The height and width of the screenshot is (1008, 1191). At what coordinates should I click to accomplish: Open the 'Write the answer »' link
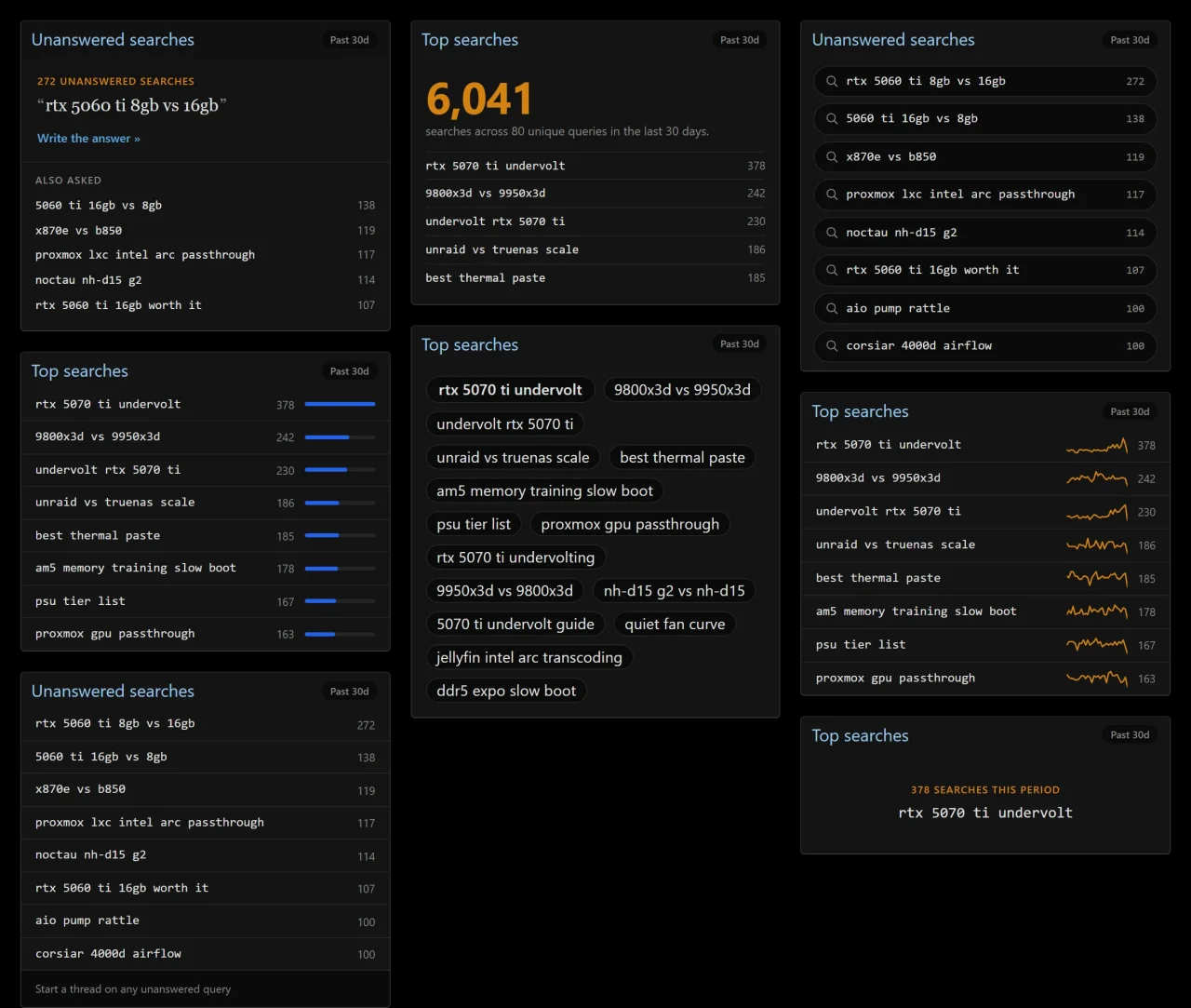88,139
